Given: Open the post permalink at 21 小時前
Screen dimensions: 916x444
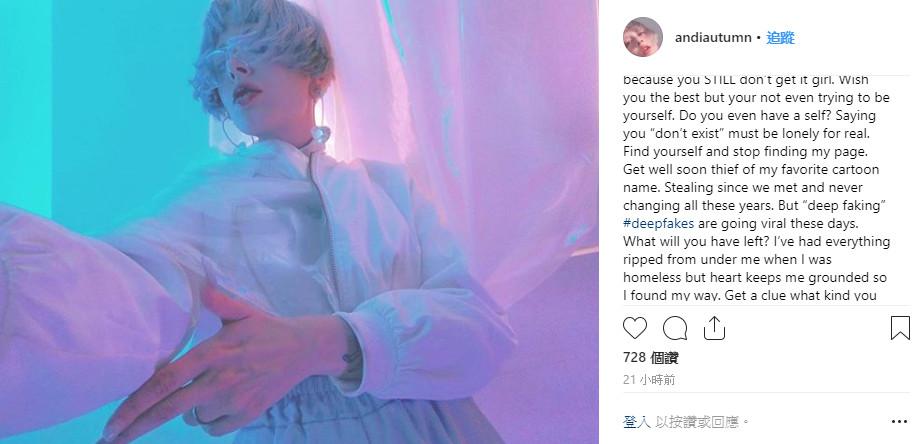Looking at the screenshot, I should click(648, 380).
